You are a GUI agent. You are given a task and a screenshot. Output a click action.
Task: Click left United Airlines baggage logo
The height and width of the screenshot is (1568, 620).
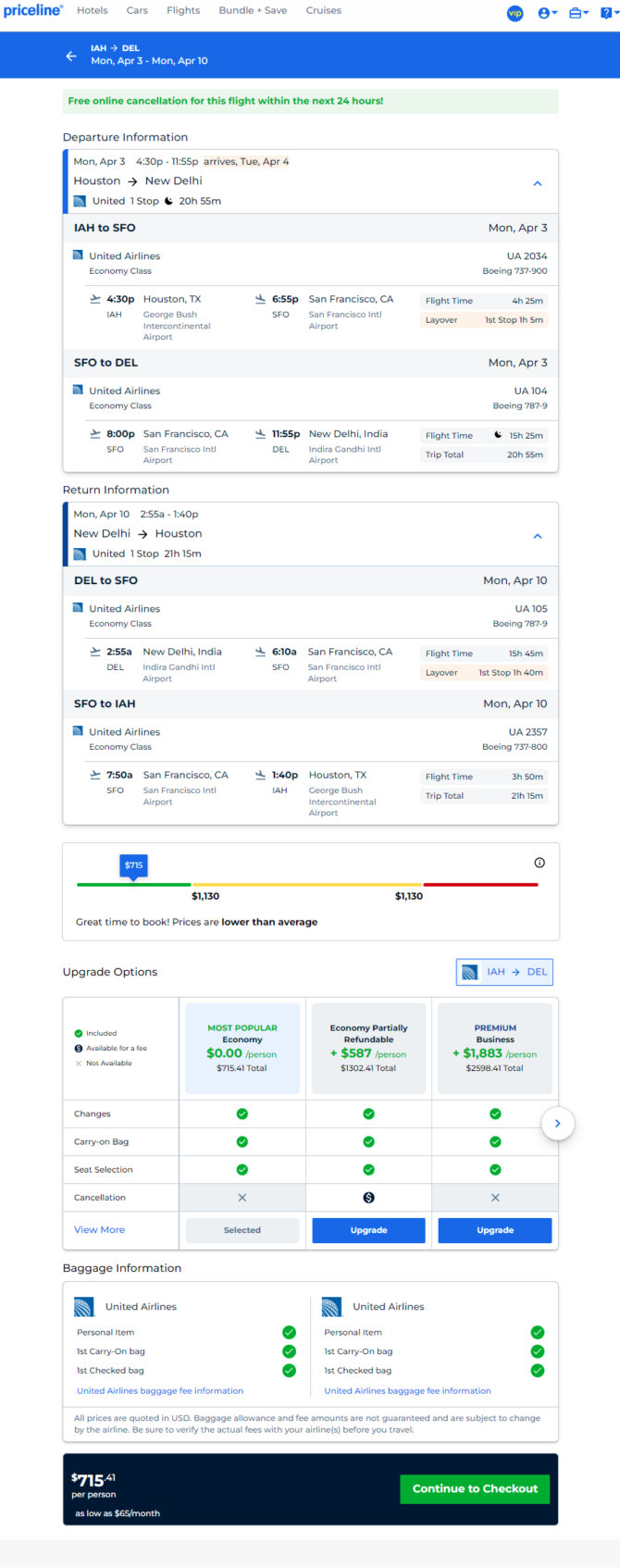click(x=84, y=1307)
